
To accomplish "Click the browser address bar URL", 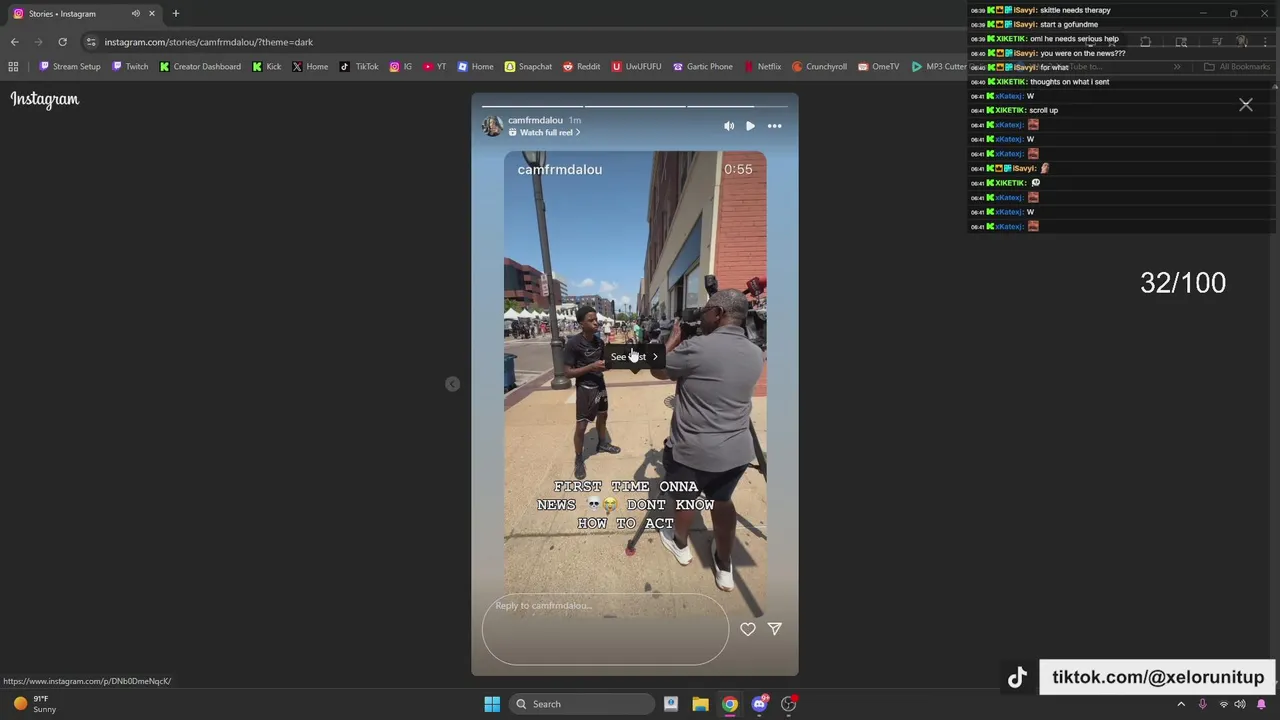I will coord(209,42).
